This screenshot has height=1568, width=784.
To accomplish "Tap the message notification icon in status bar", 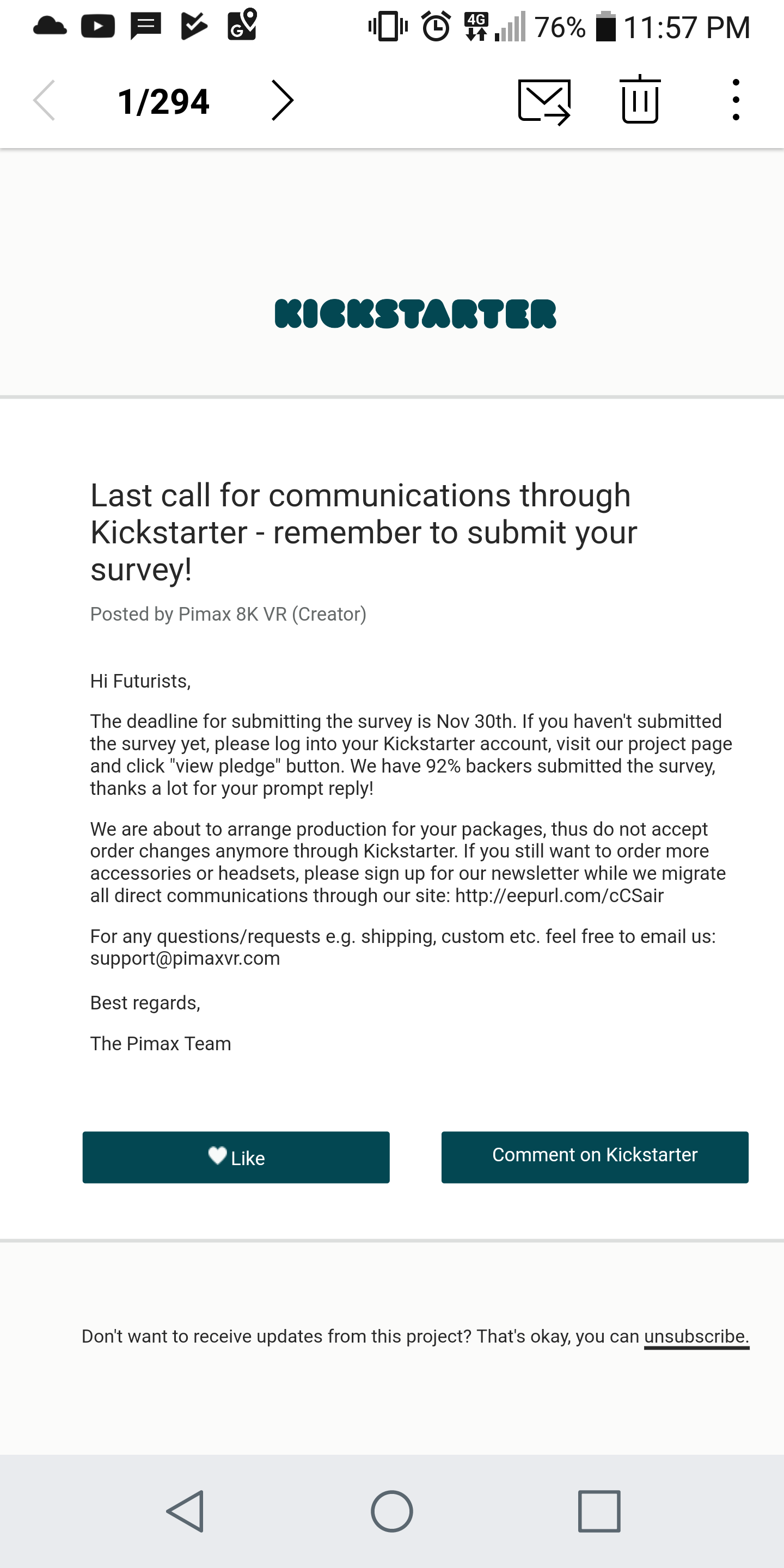I will [x=146, y=26].
